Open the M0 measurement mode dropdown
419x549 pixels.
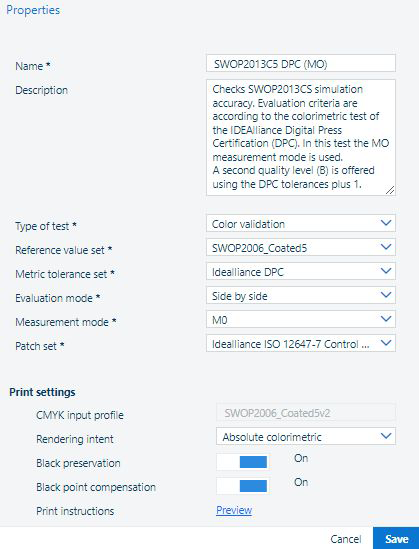pyautogui.click(x=301, y=319)
